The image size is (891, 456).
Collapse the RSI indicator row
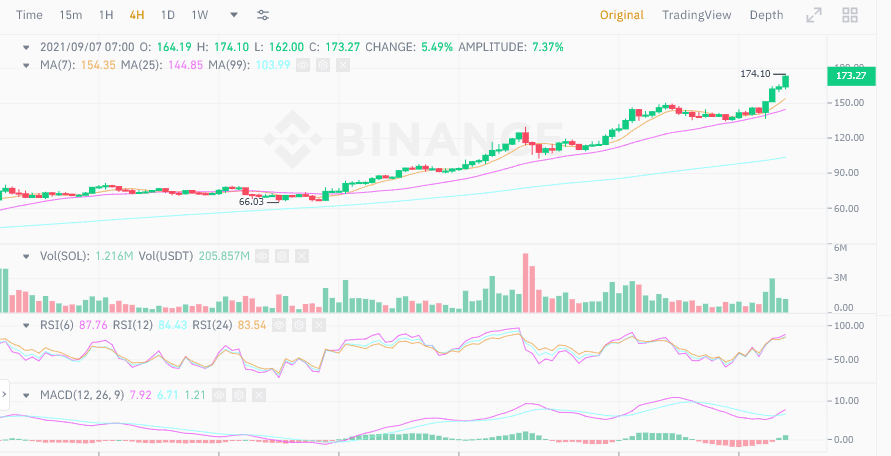[26, 326]
